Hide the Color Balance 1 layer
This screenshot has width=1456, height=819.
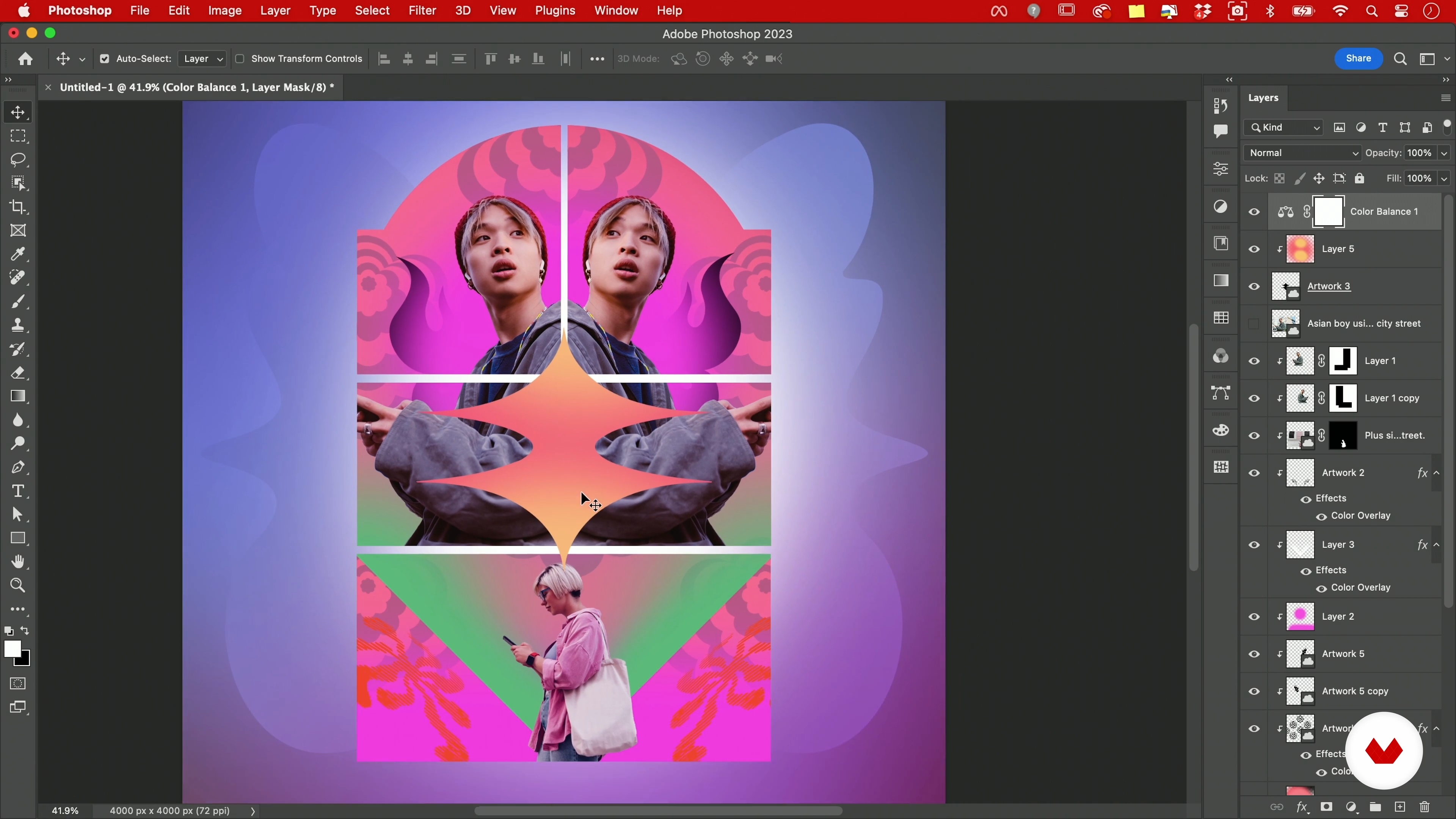pos(1254,212)
